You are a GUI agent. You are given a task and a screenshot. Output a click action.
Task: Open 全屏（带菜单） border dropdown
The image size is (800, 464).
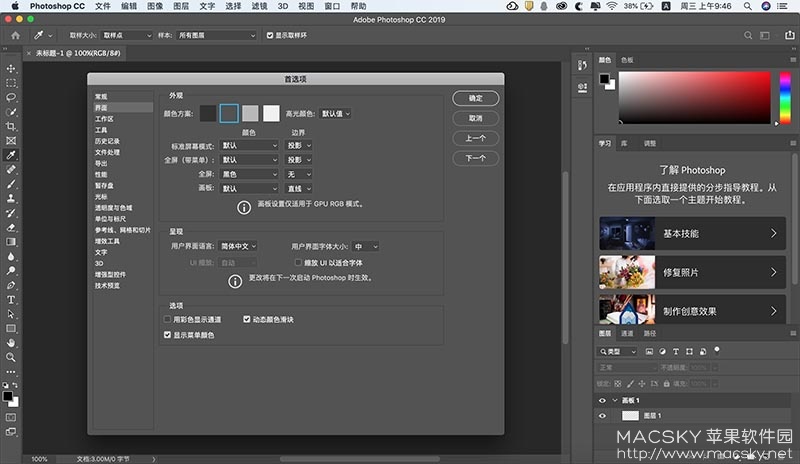299,160
